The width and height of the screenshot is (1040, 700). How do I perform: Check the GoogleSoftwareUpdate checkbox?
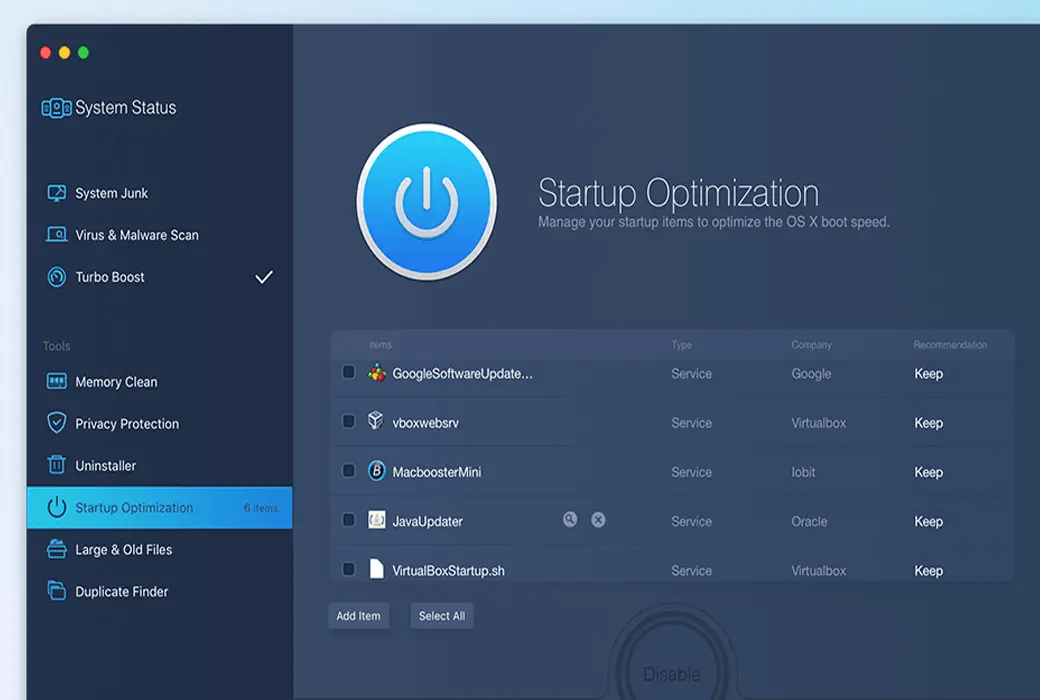(x=348, y=372)
